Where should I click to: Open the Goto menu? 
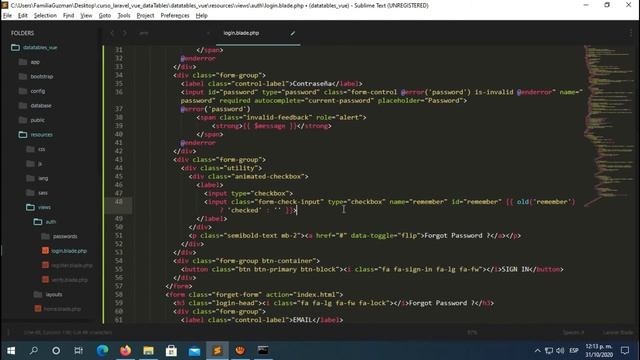click(104, 16)
